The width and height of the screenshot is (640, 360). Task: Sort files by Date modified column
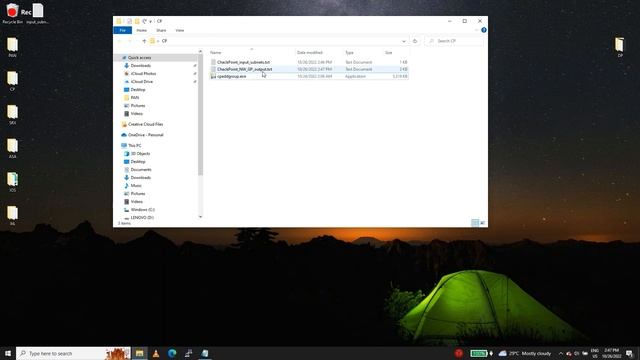(309, 53)
